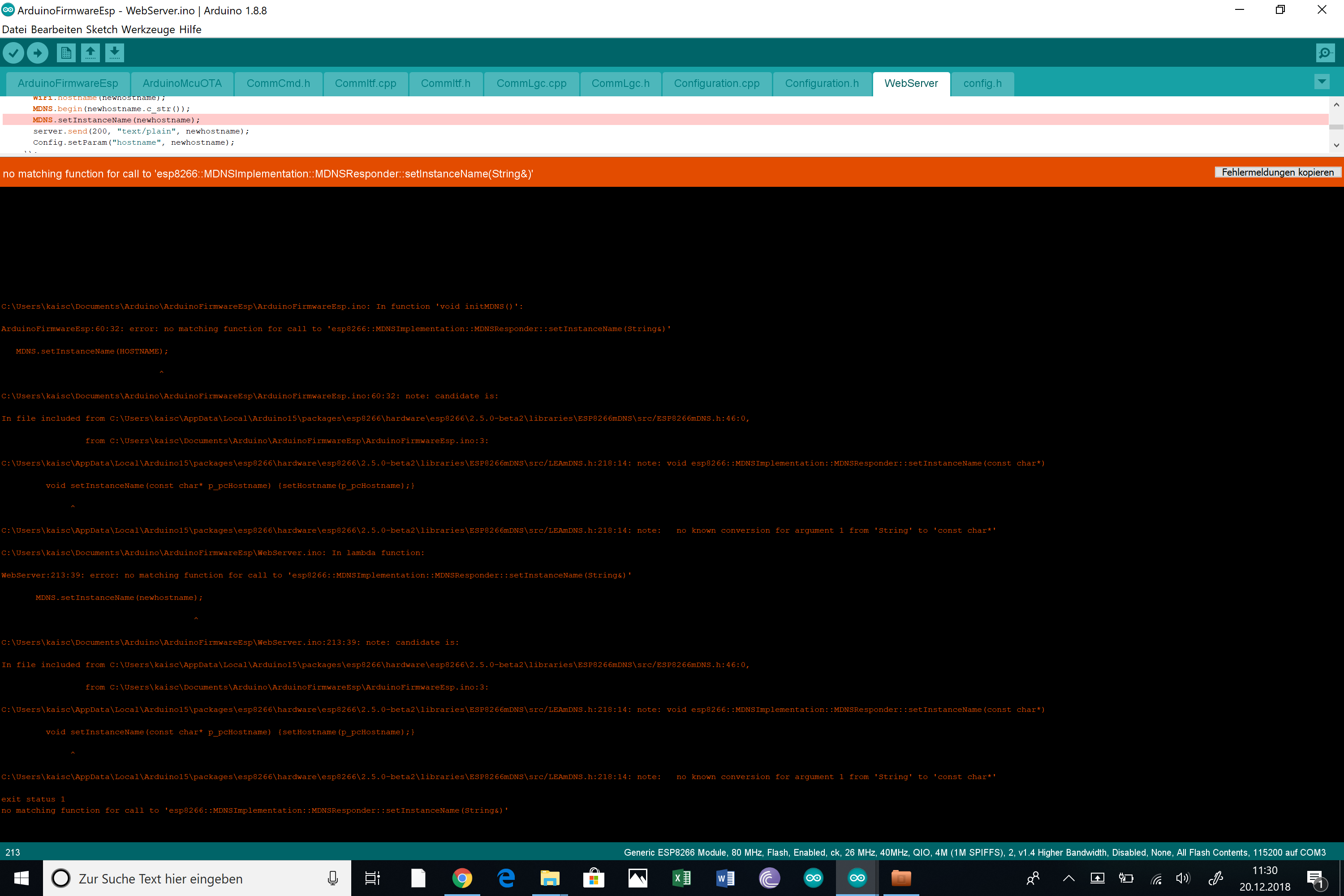Click Fehlermeldungen kopieren button

[x=1277, y=172]
